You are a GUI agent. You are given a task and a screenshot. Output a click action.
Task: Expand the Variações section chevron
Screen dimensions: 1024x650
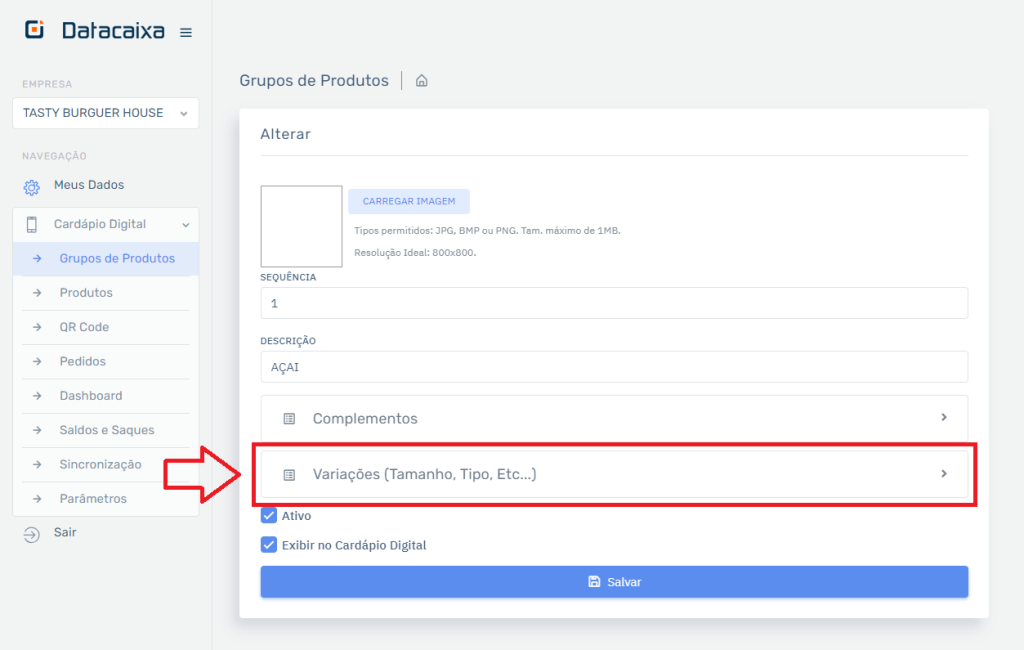944,474
